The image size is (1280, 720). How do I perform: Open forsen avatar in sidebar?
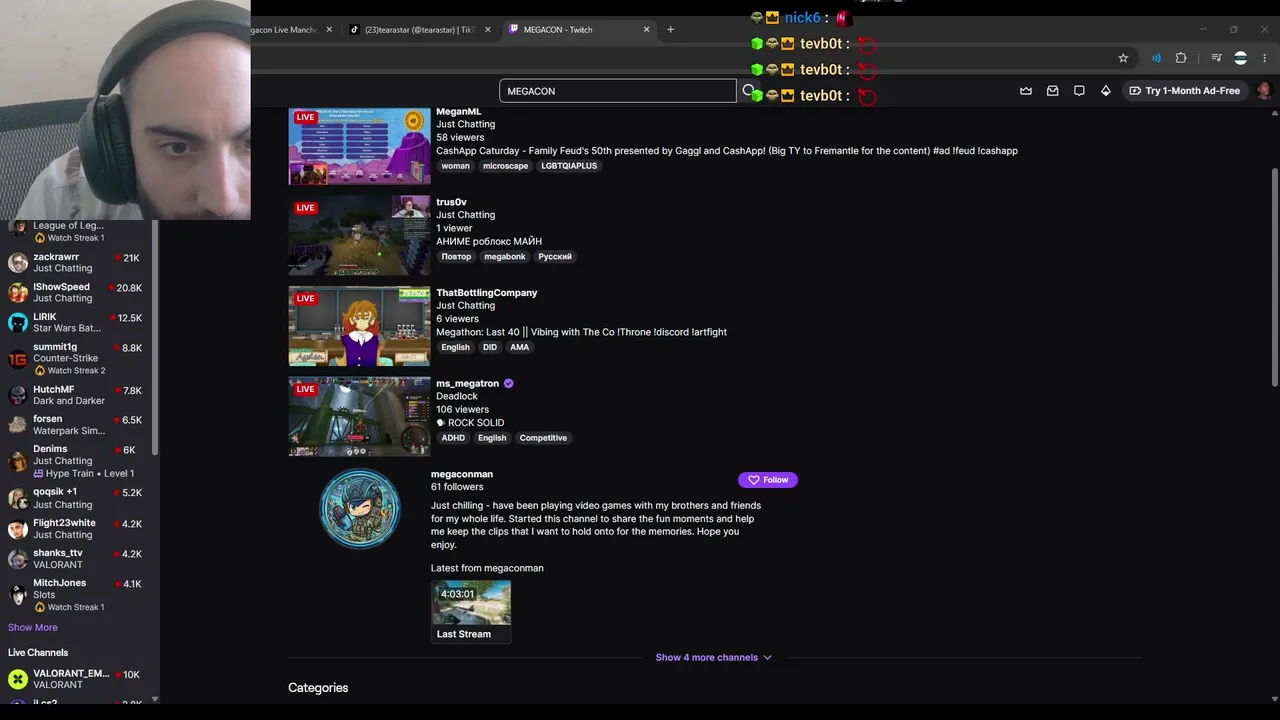point(18,425)
